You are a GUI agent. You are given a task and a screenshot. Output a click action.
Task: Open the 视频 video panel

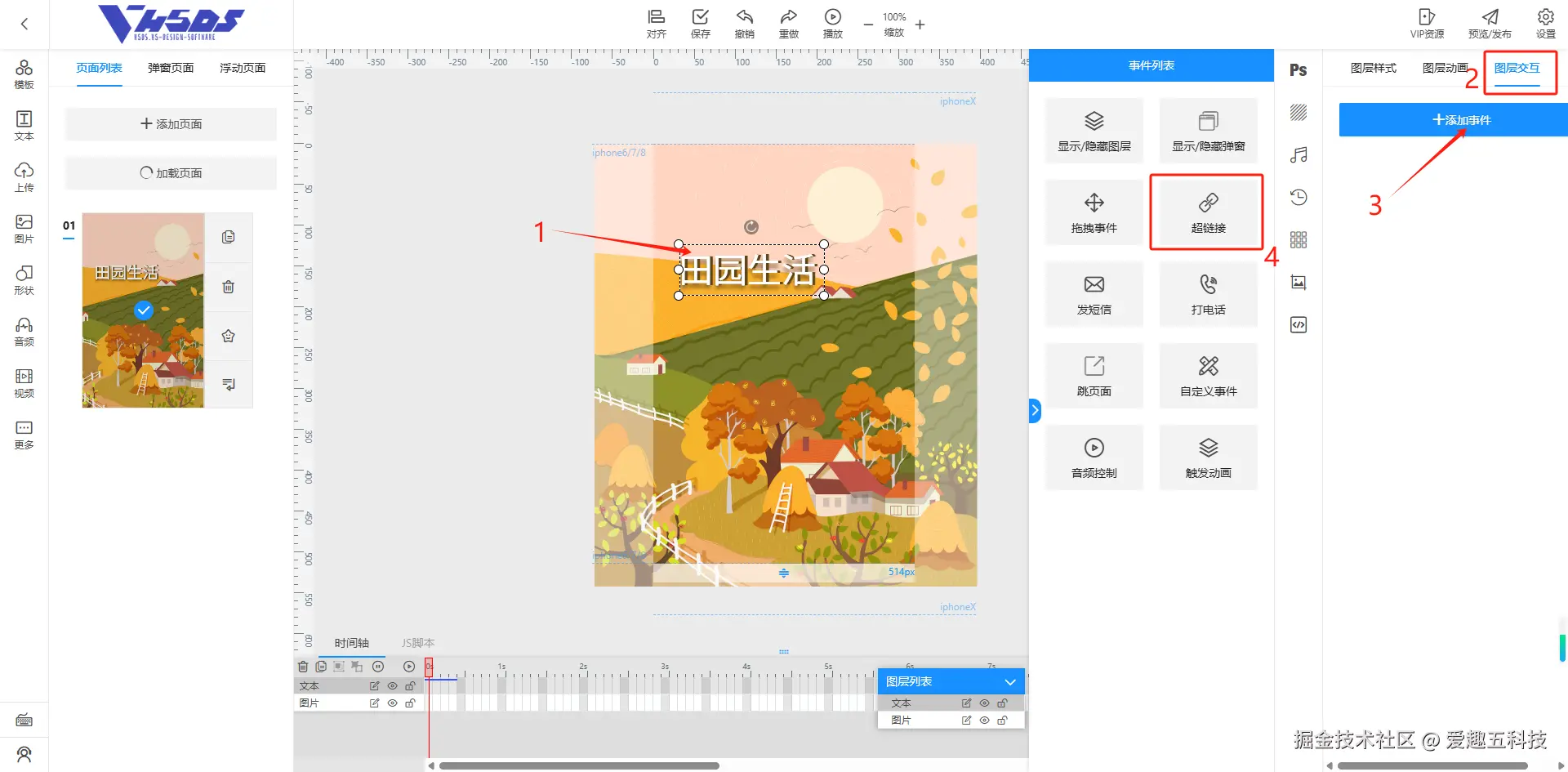tap(24, 383)
